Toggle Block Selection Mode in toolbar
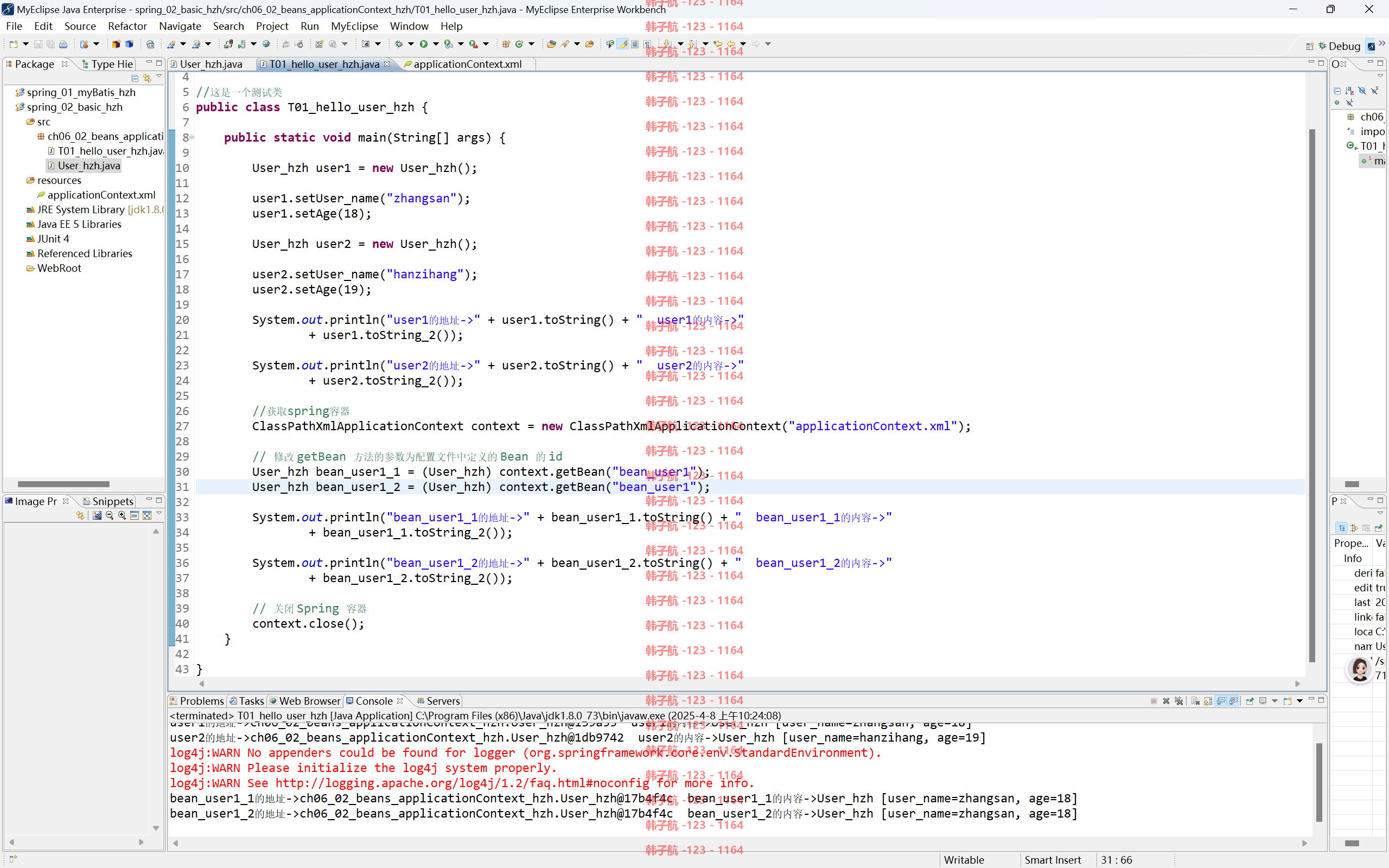The width and height of the screenshot is (1389, 868). point(635,44)
